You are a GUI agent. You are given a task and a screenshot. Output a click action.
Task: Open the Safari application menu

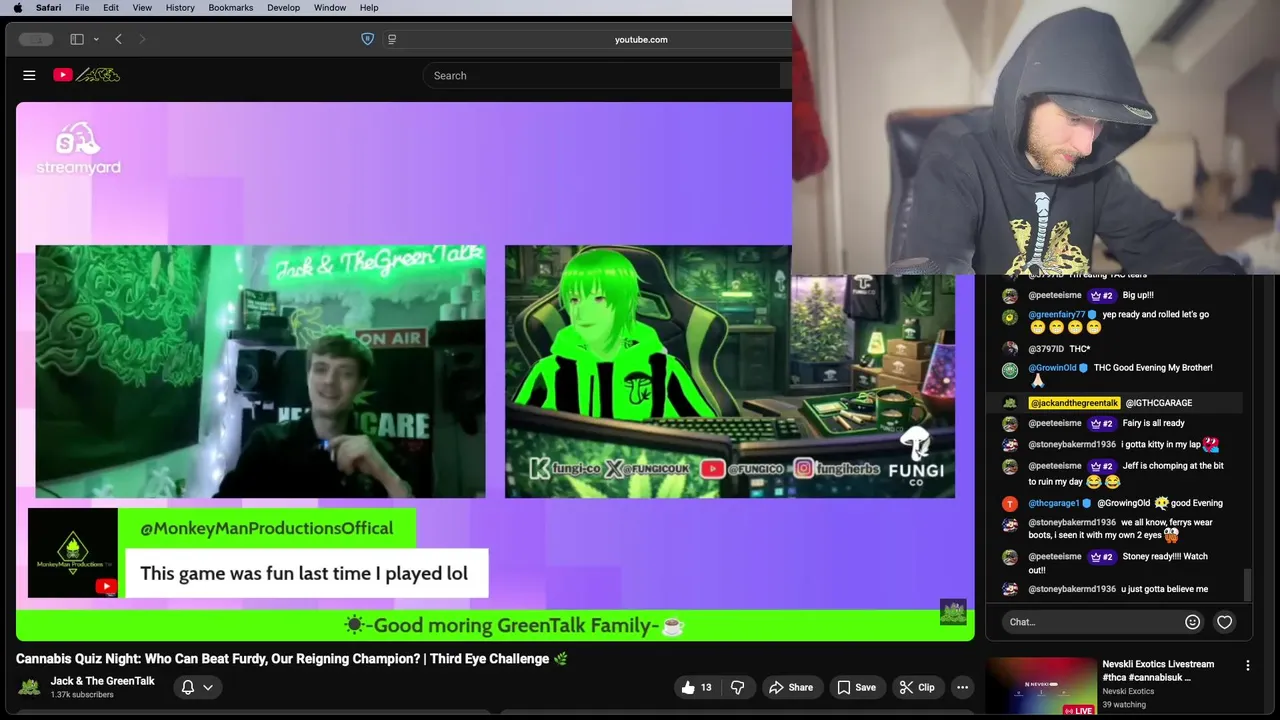pos(48,7)
